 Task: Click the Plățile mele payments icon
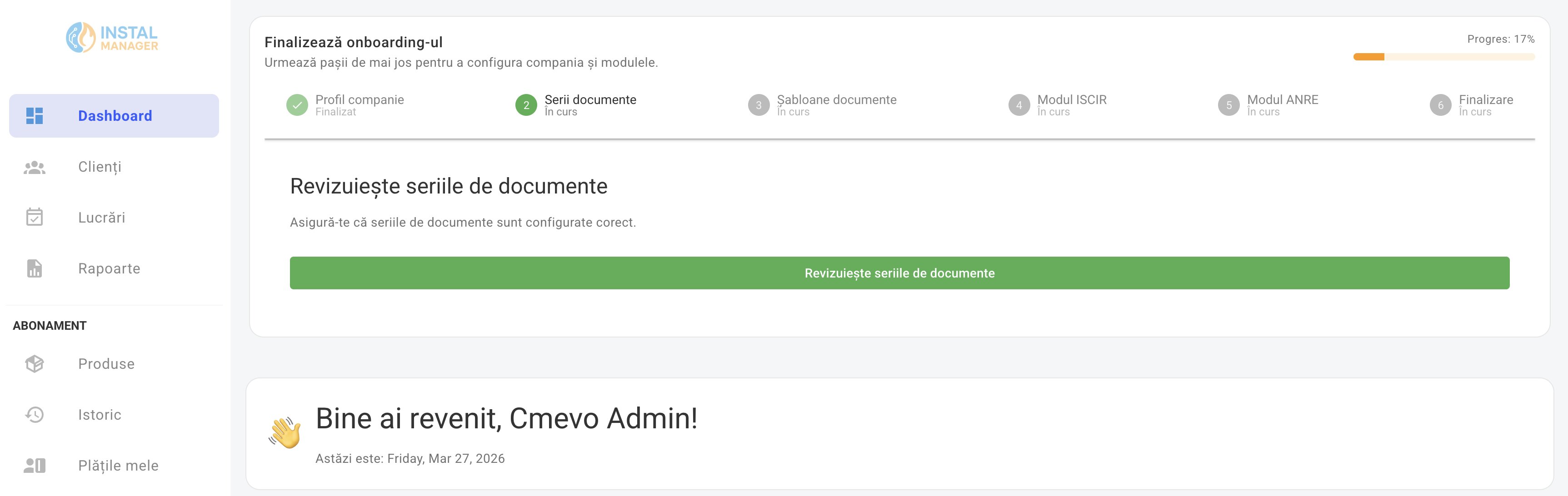(x=34, y=465)
